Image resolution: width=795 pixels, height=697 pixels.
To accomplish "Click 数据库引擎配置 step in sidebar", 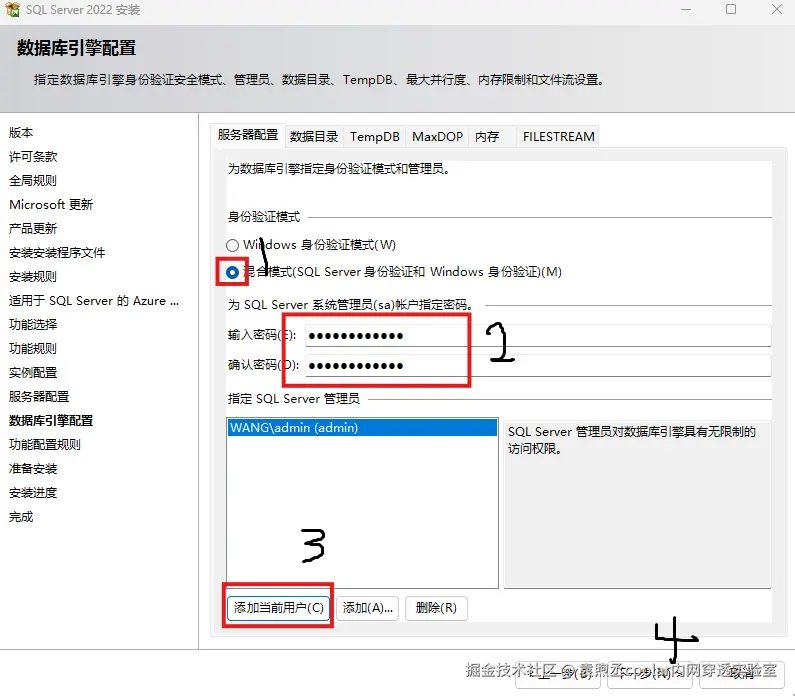I will [51, 421].
